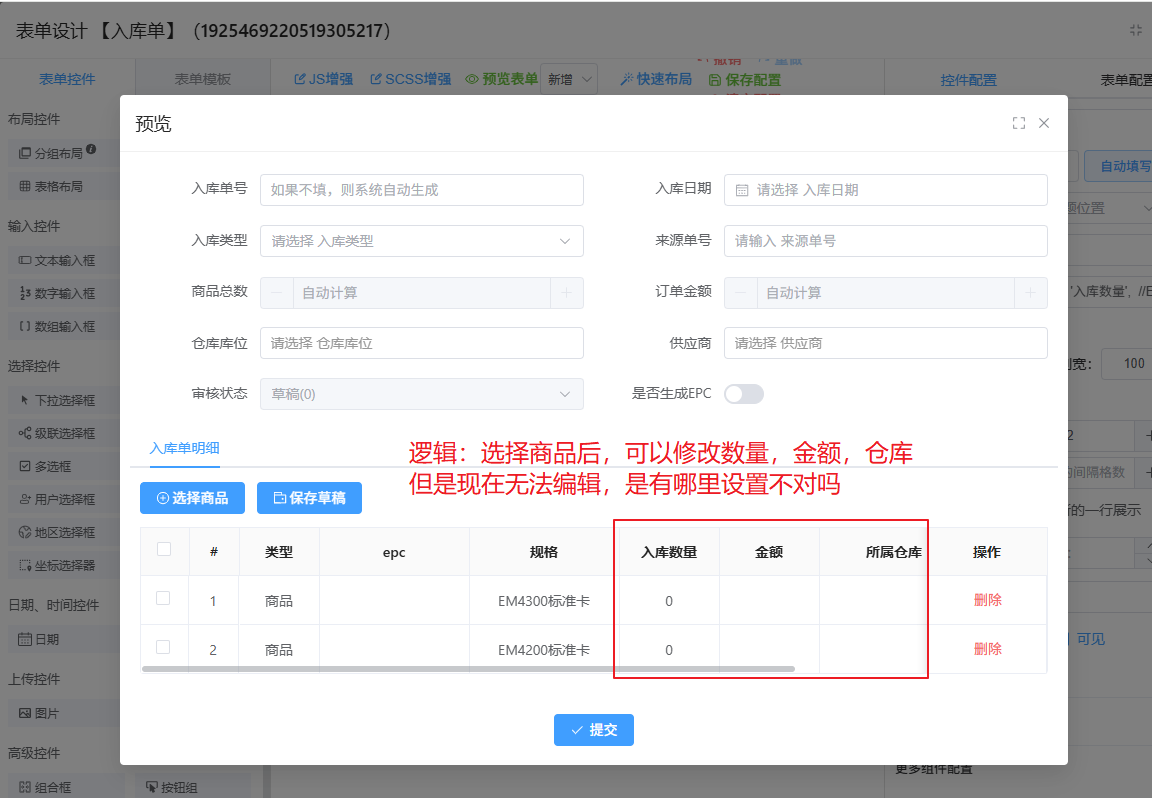Open the 入库类型 dropdown
1152x798 pixels.
(421, 241)
